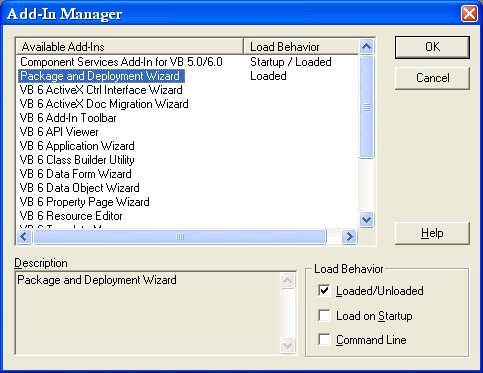The width and height of the screenshot is (483, 373).
Task: Click 'Startup / Loaded' load behavior cell
Action: pos(291,62)
